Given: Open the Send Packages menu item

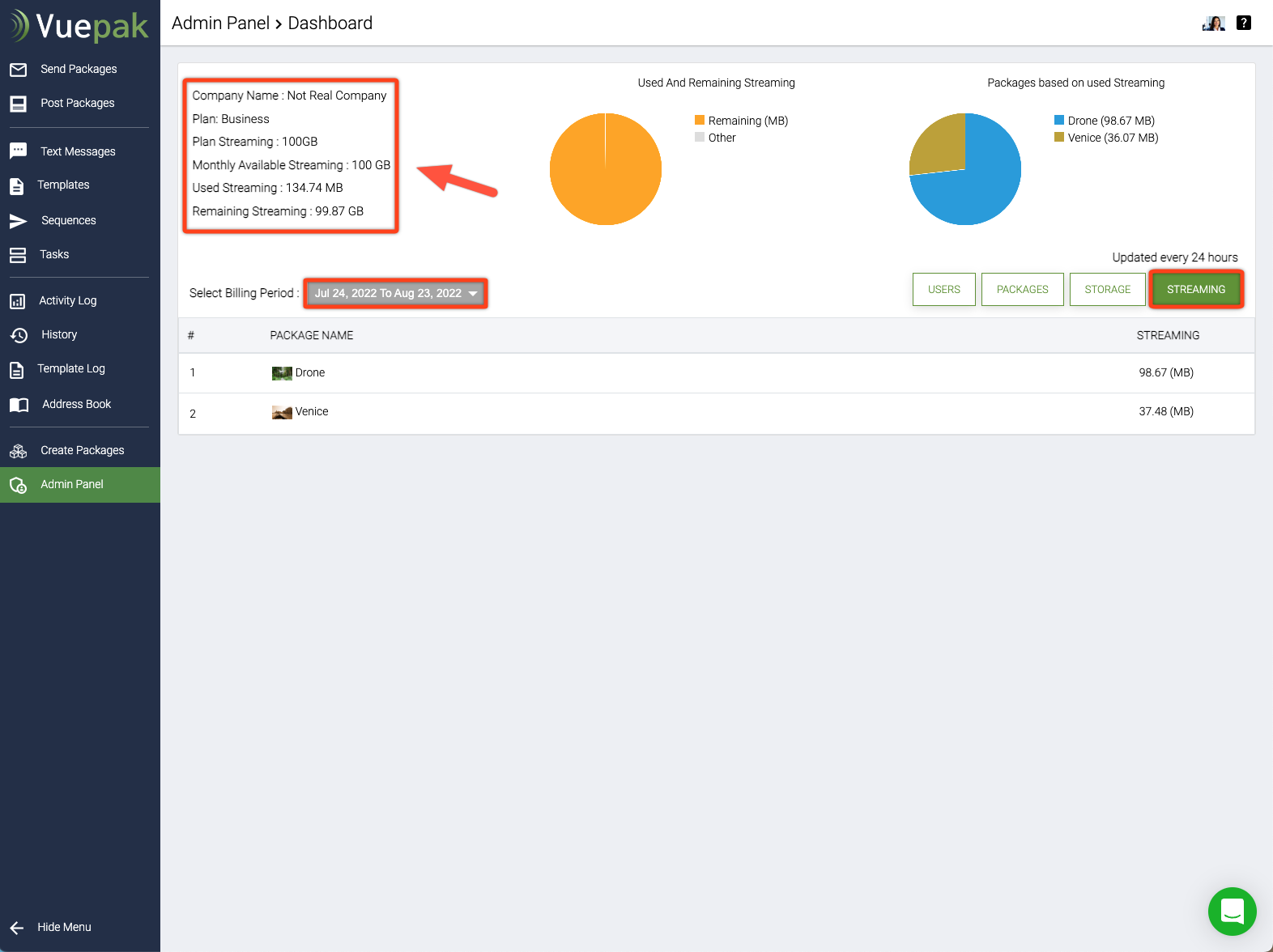Looking at the screenshot, I should pyautogui.click(x=80, y=70).
